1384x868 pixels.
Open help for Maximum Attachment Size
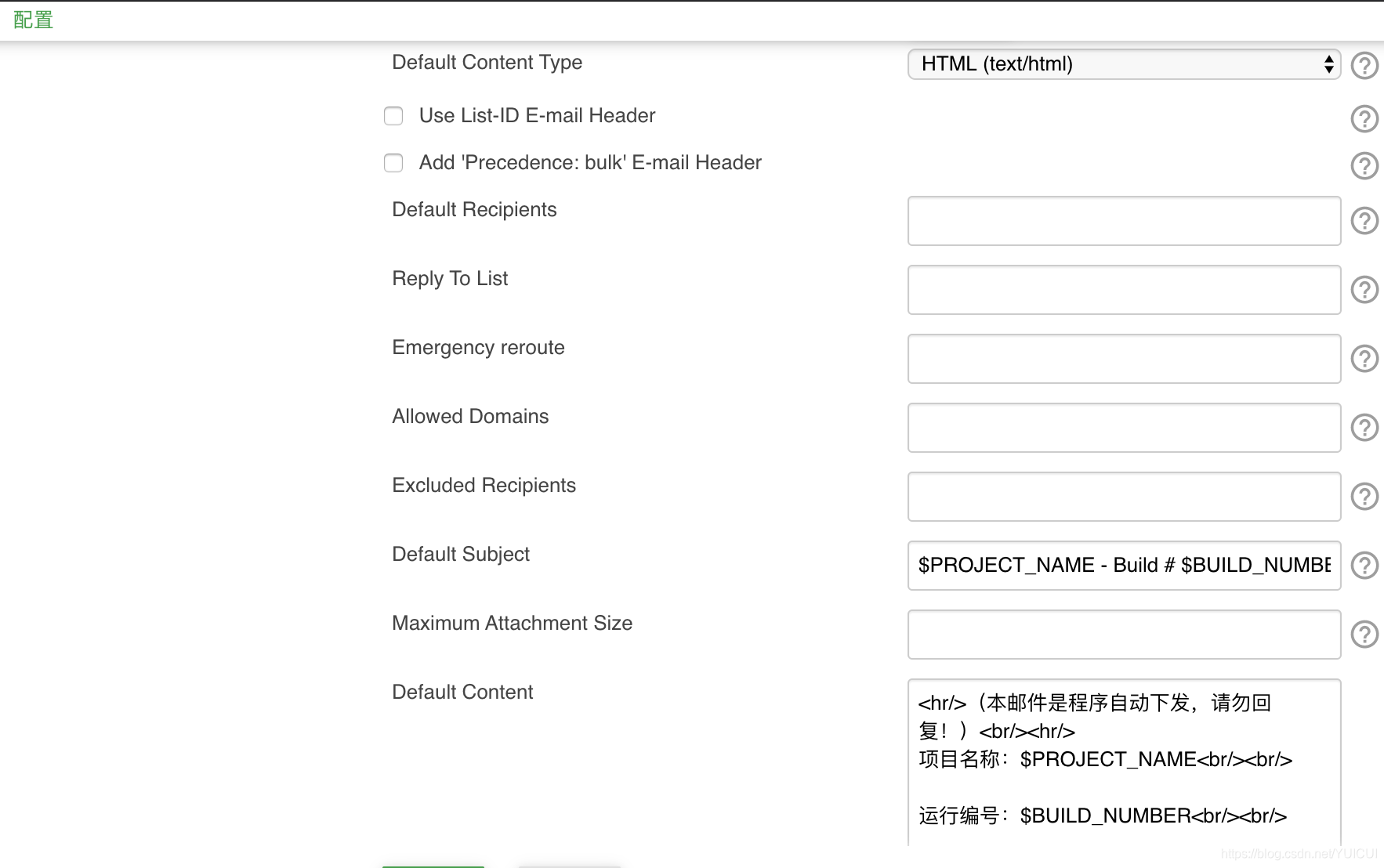click(1364, 635)
